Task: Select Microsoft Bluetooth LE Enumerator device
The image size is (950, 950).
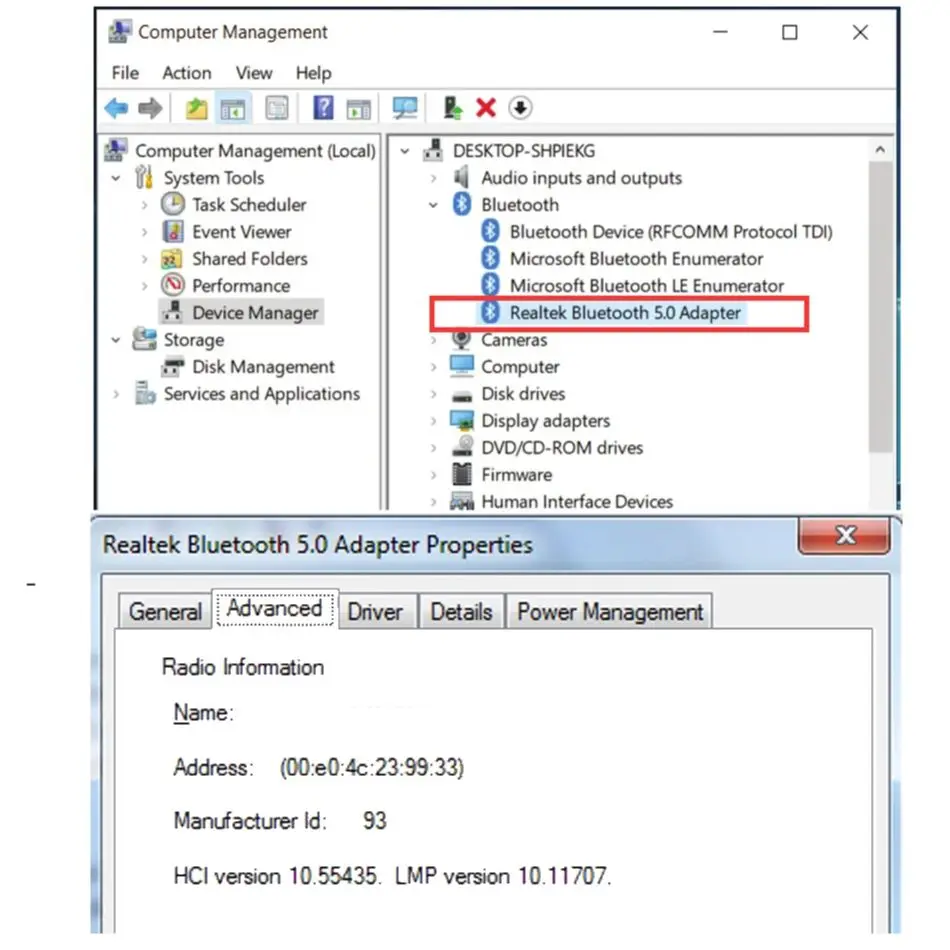Action: click(x=646, y=286)
